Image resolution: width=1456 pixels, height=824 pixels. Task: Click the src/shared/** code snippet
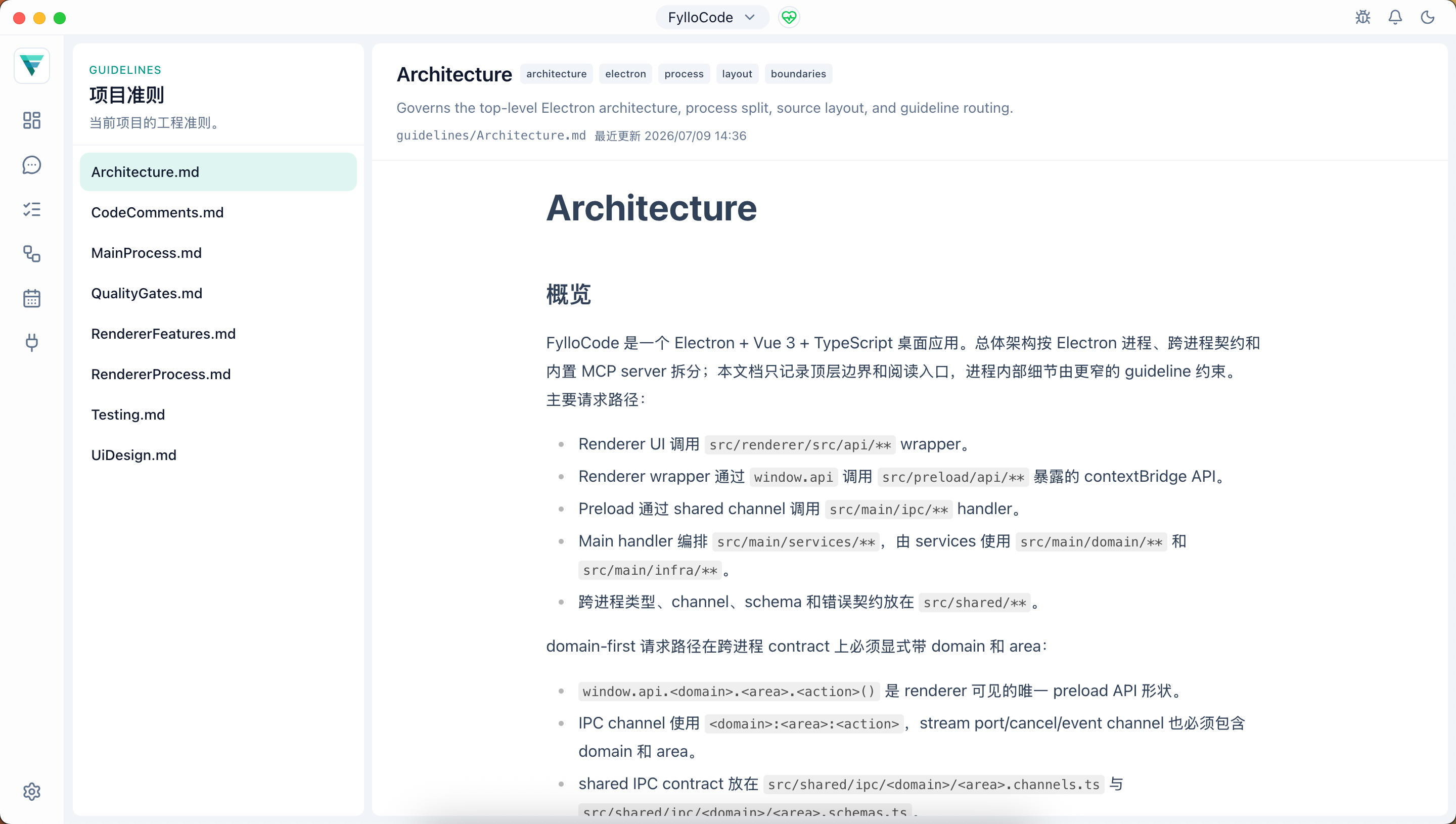pyautogui.click(x=974, y=602)
